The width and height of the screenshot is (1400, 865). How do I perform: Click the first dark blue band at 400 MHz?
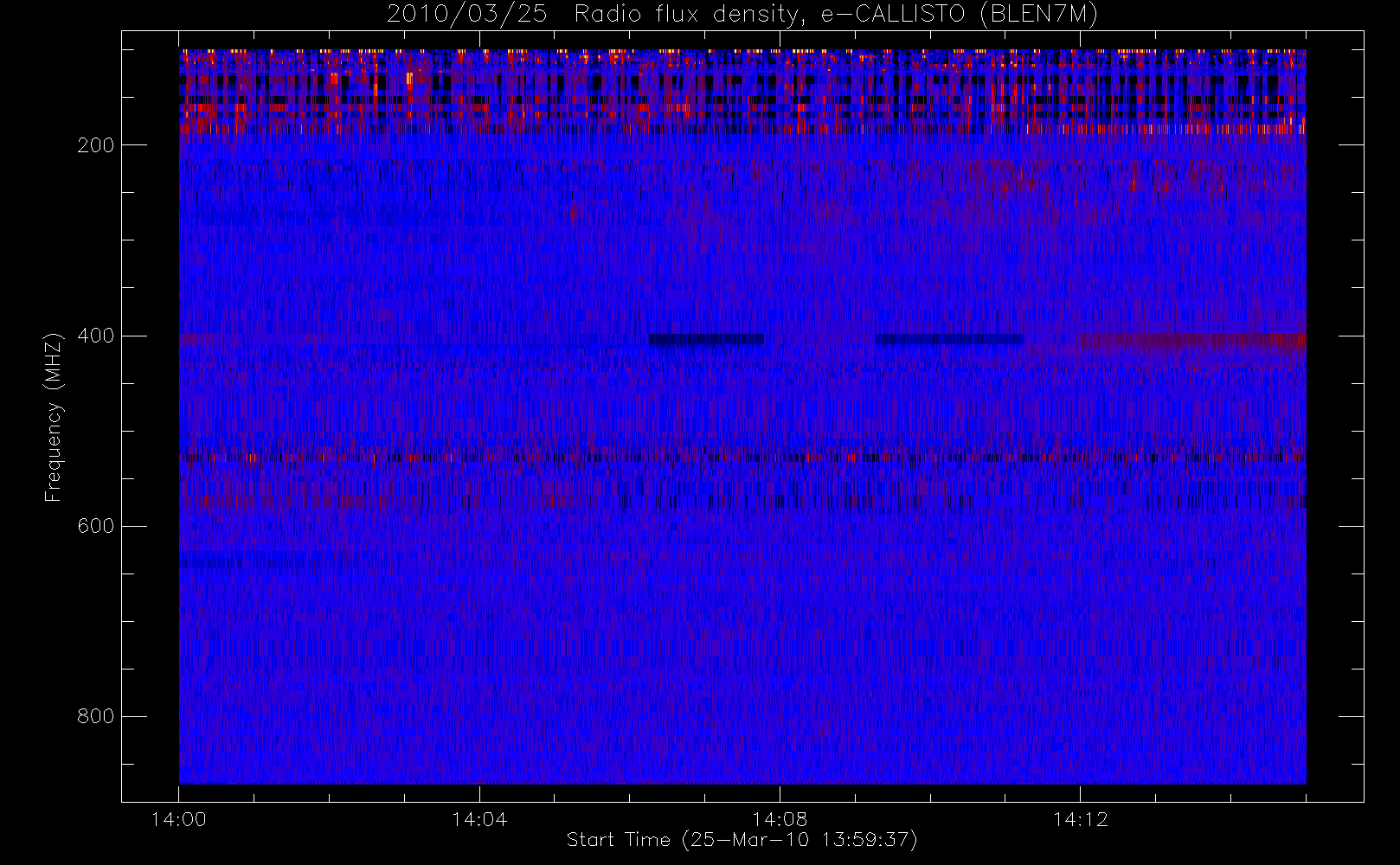coord(706,340)
